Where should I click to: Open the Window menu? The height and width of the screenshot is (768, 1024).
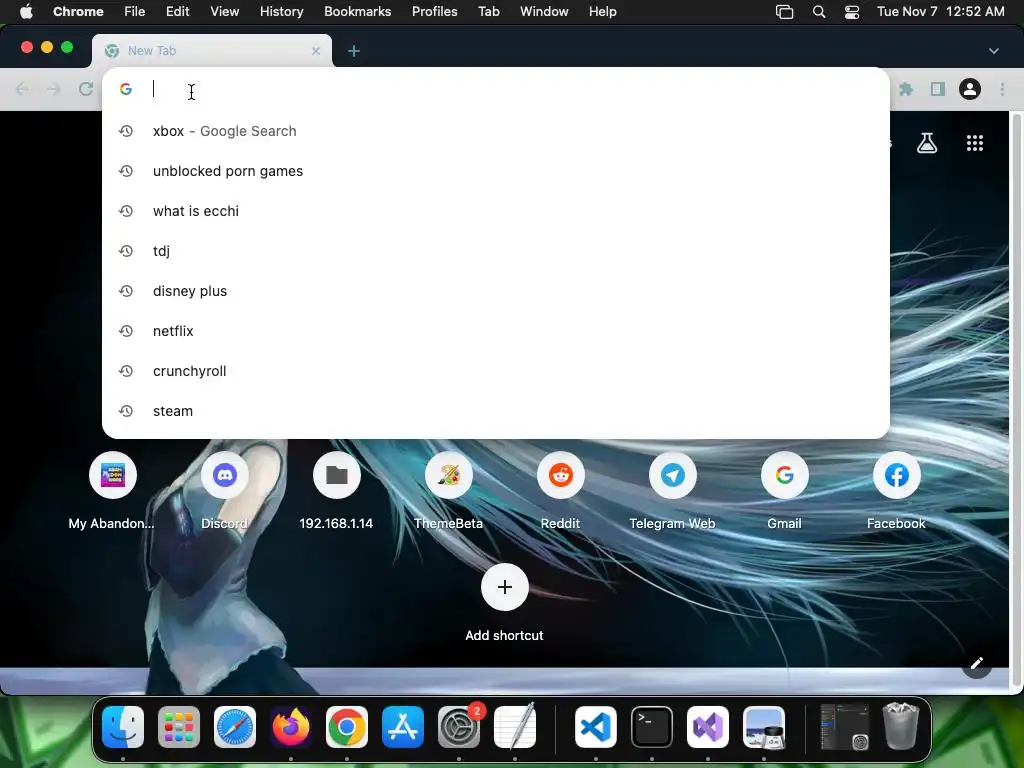pyautogui.click(x=544, y=12)
